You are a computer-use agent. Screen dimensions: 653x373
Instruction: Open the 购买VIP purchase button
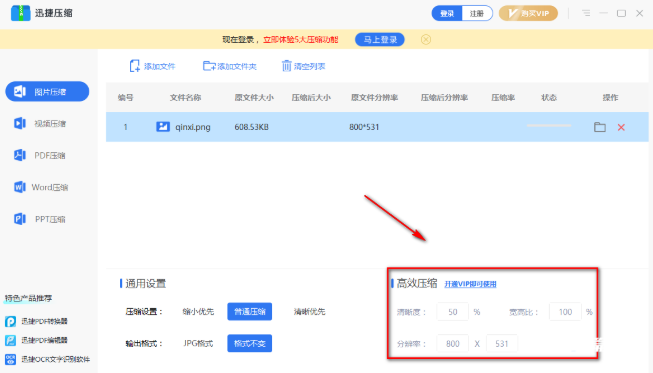click(528, 13)
